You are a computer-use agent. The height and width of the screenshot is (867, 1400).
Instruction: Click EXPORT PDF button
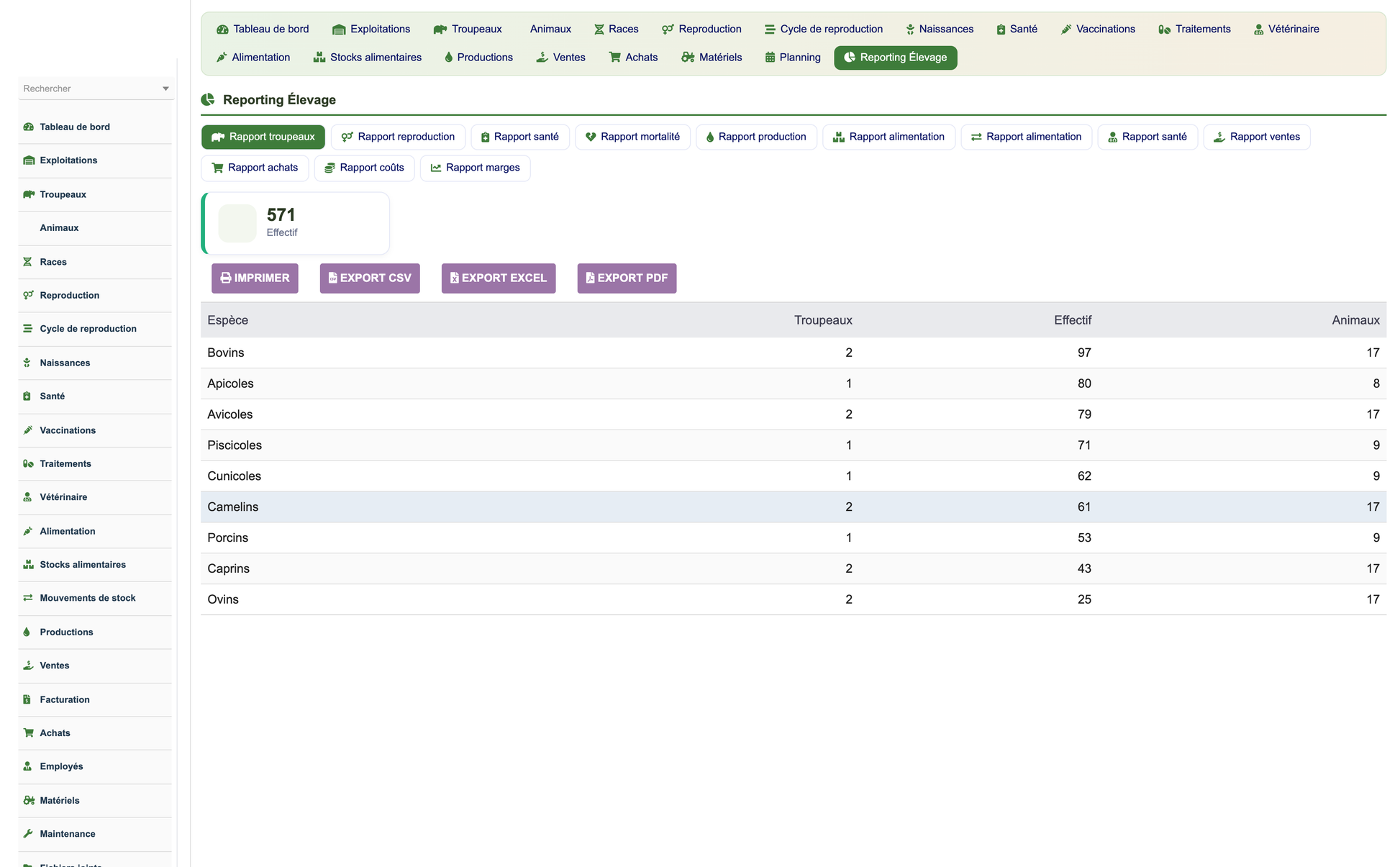click(x=627, y=278)
